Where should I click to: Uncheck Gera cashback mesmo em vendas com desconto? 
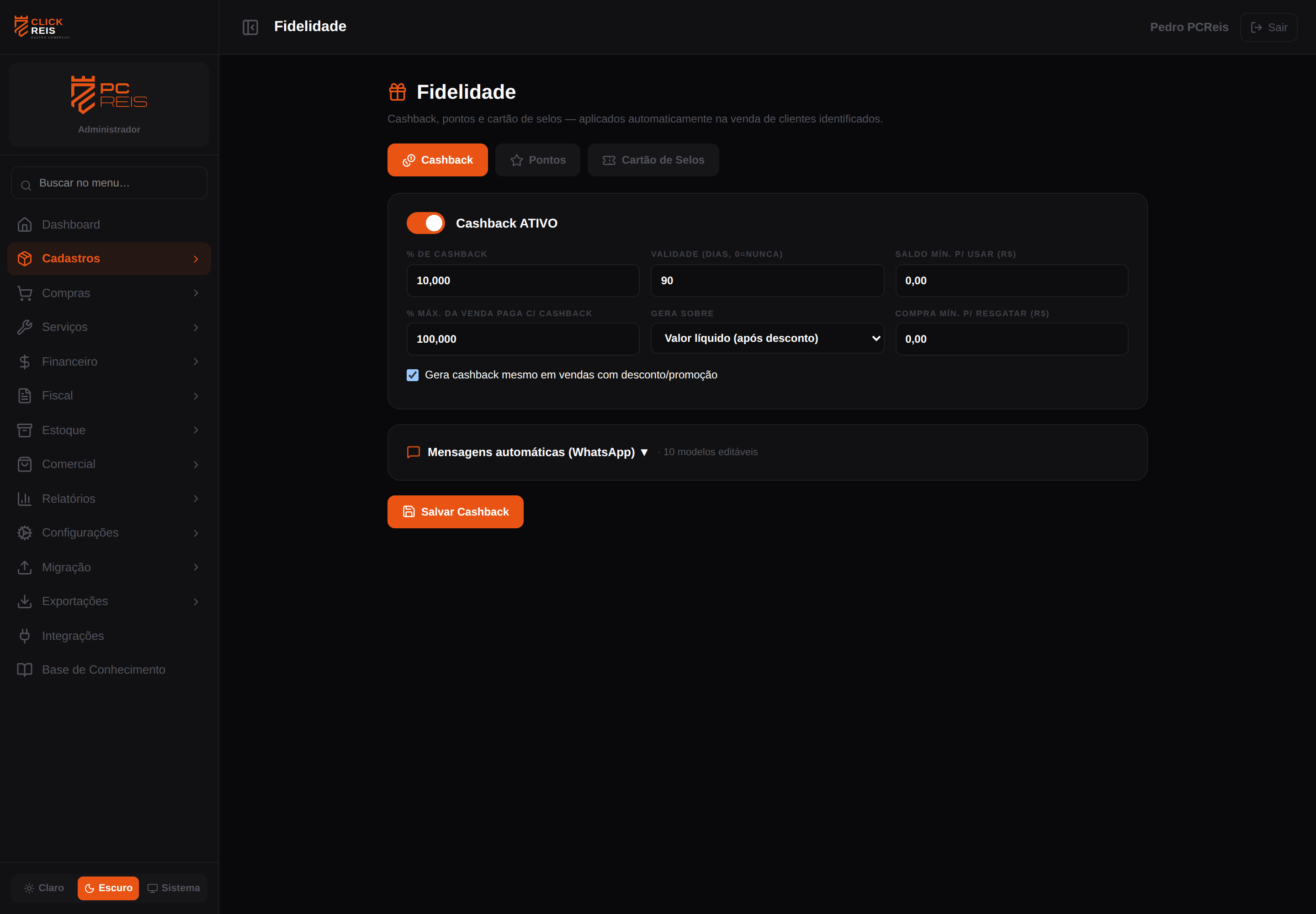tap(412, 375)
